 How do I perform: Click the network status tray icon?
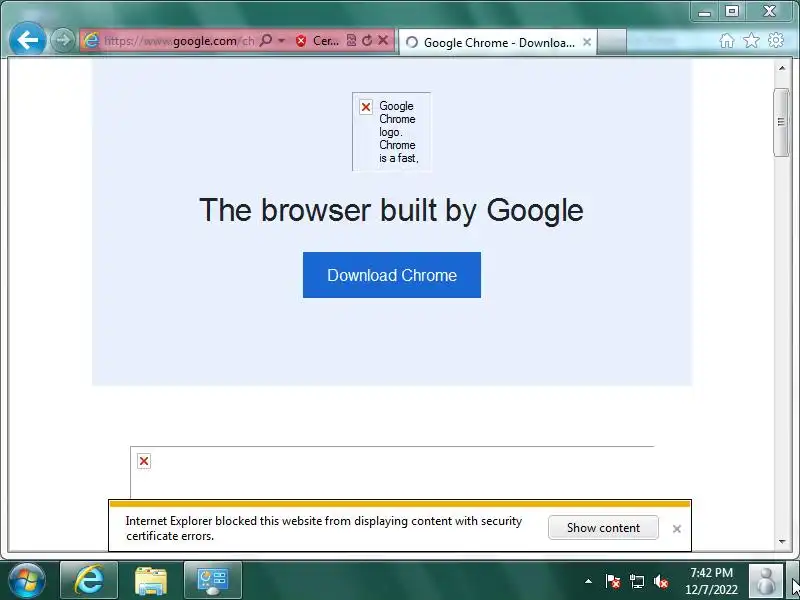(x=637, y=581)
